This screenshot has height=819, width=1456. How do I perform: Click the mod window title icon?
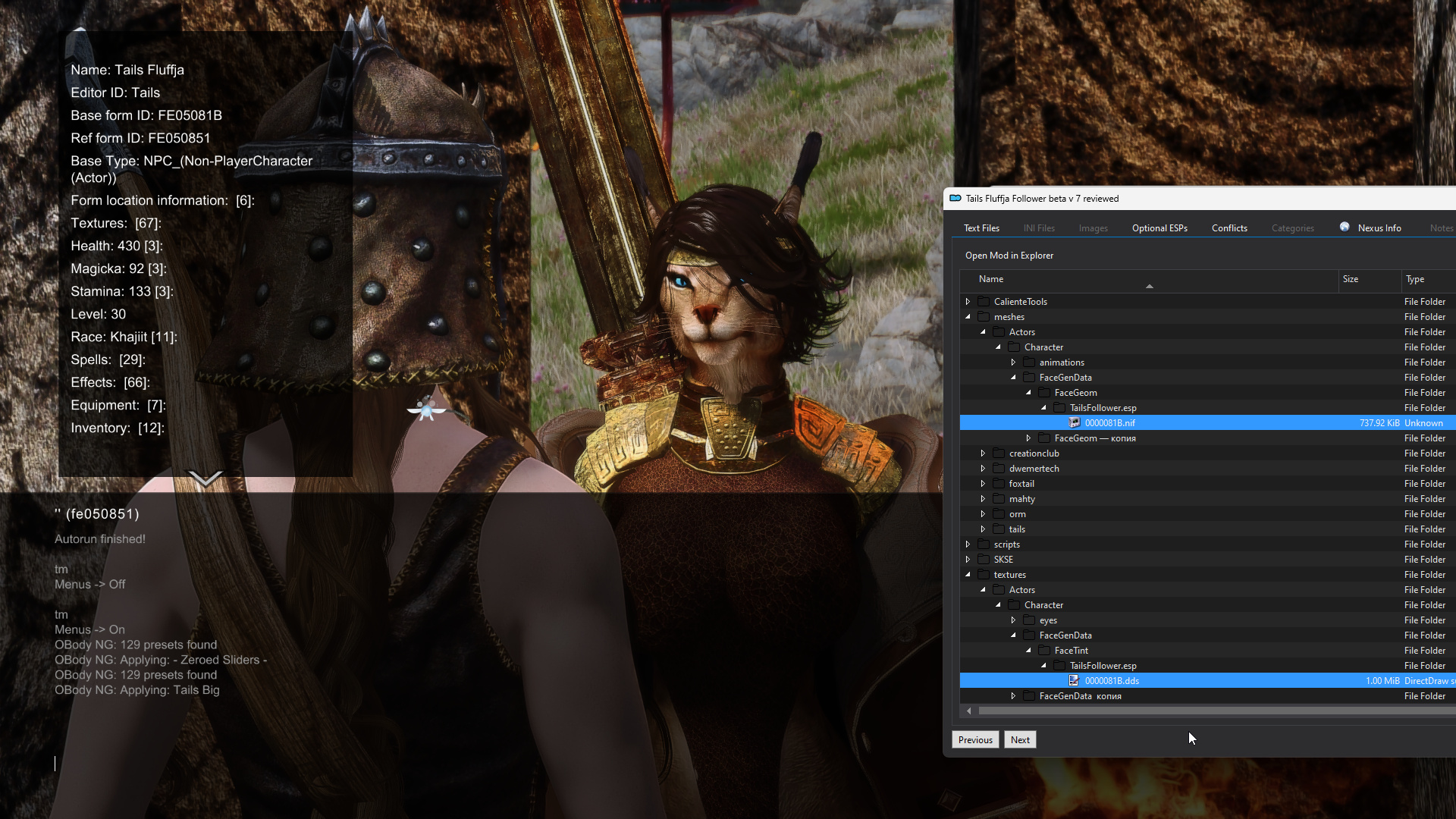tap(955, 198)
